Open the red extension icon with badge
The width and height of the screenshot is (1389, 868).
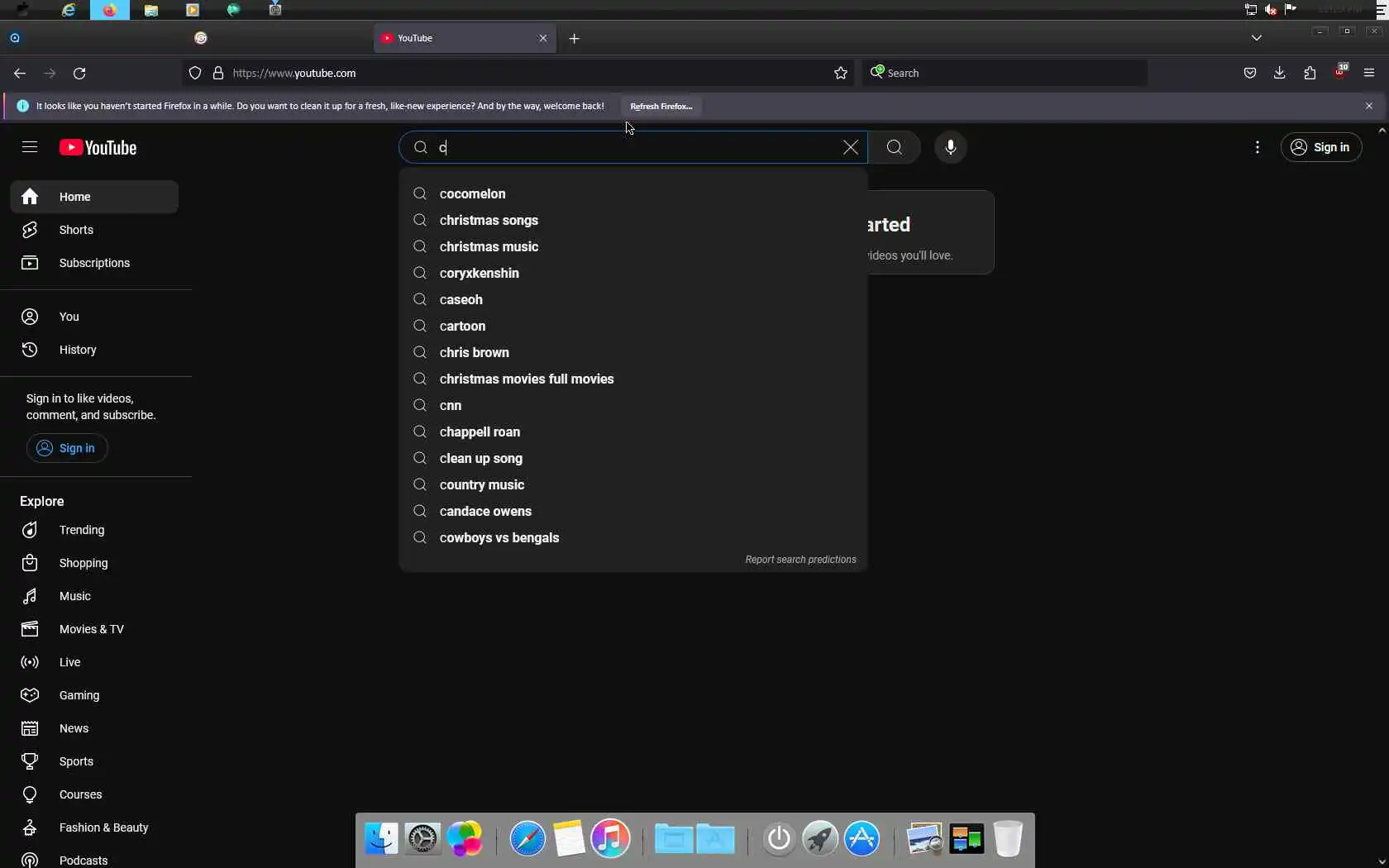[1340, 72]
